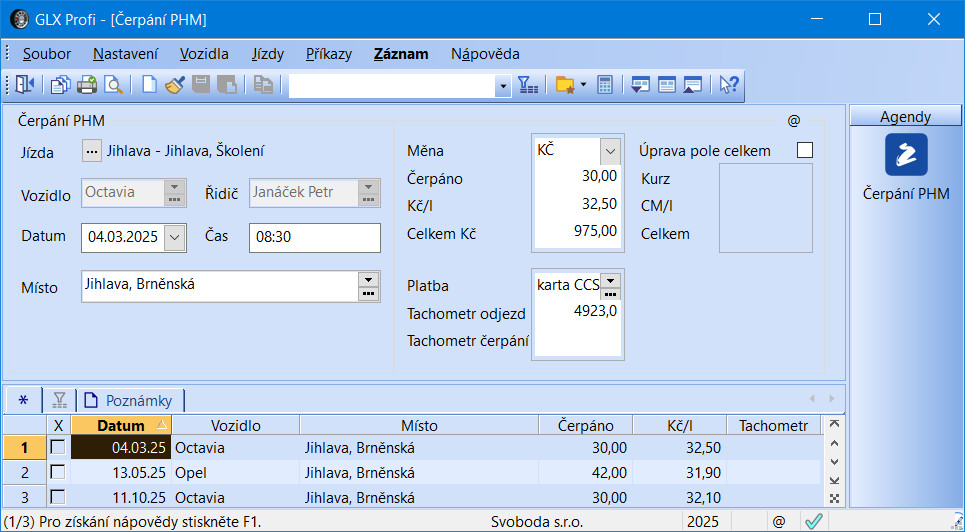Click the @ symbol above the form
The width and height of the screenshot is (965, 532).
tap(794, 121)
